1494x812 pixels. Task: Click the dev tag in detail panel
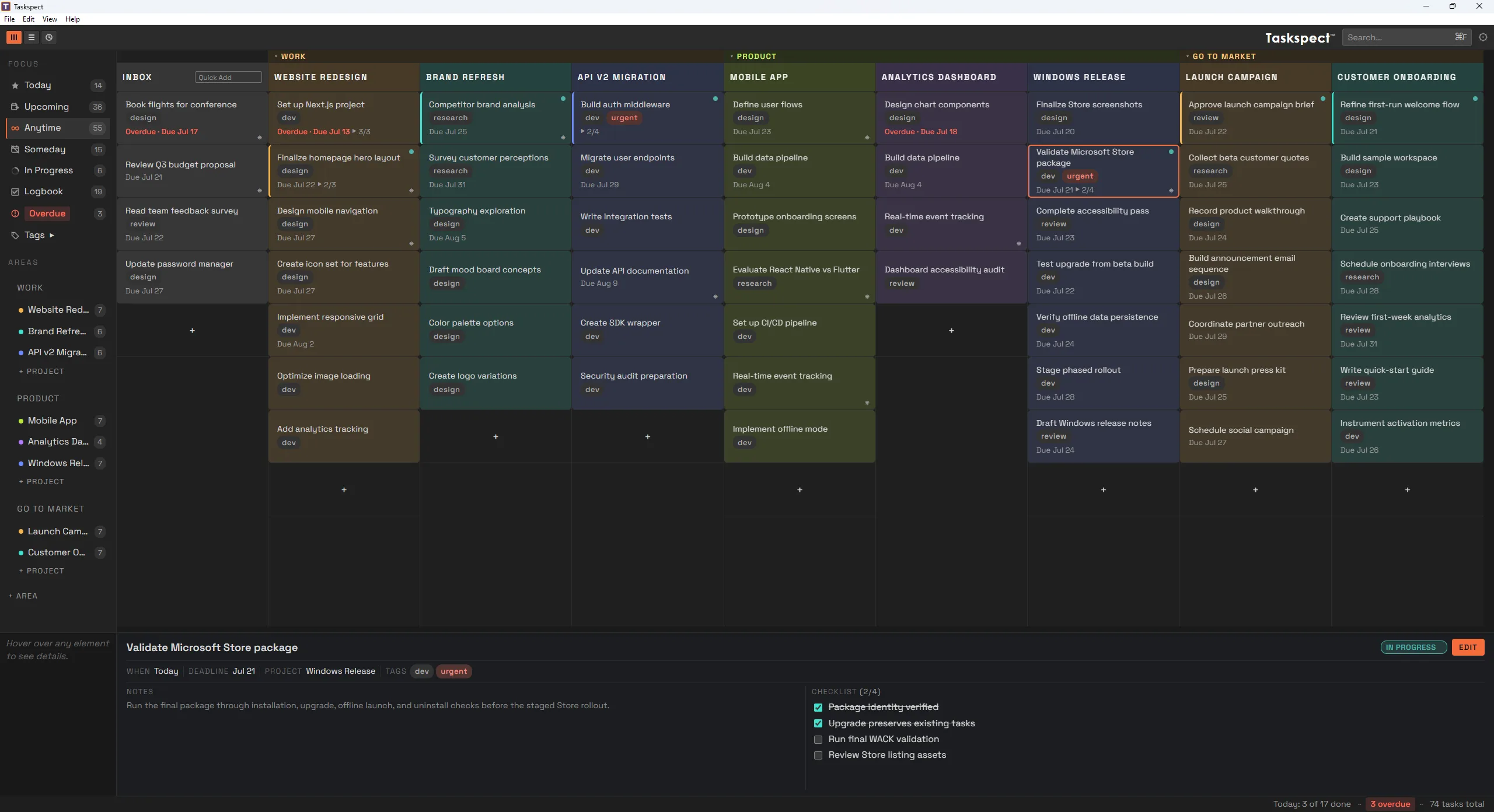pyautogui.click(x=422, y=671)
